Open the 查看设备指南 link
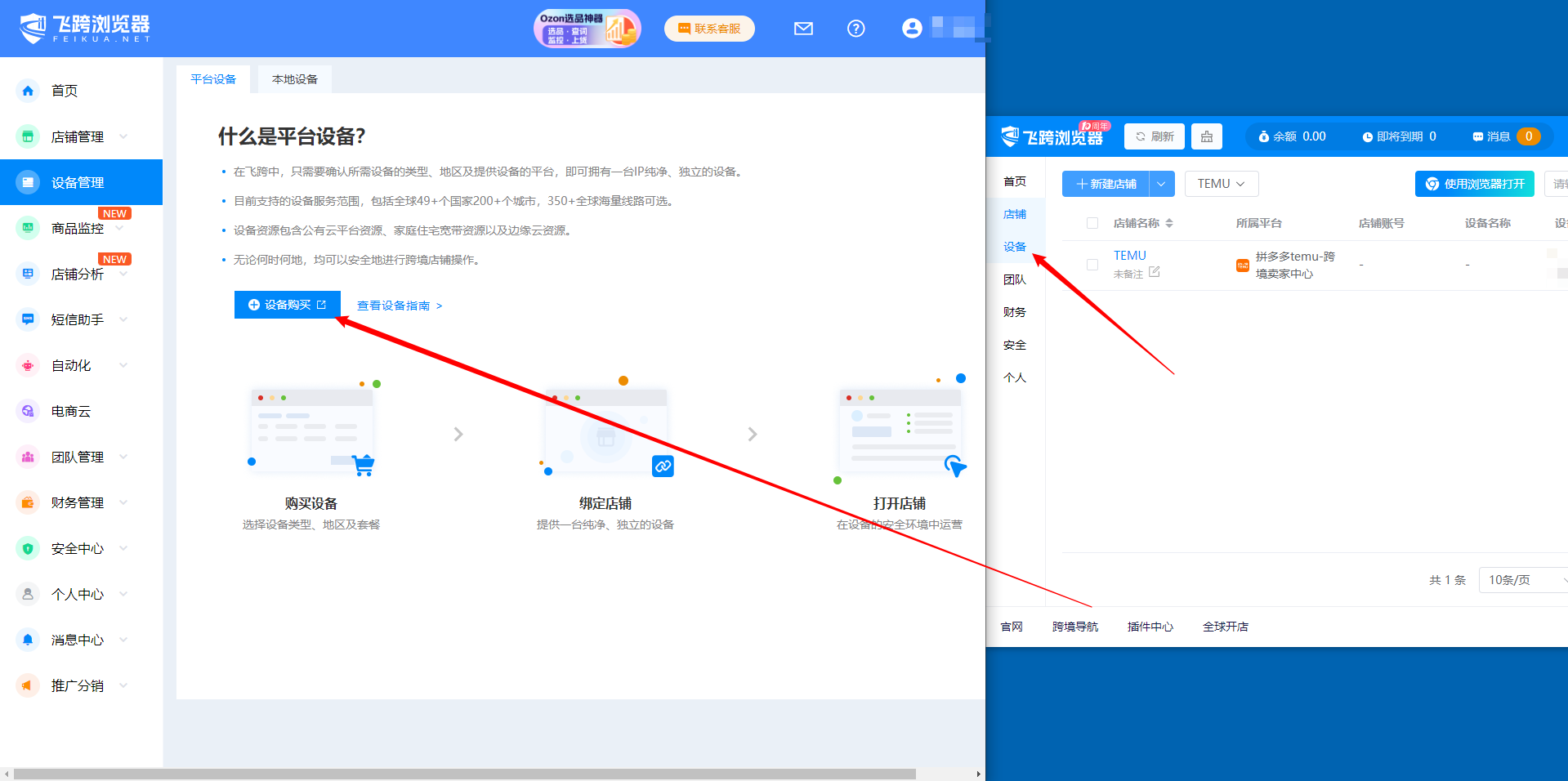The height and width of the screenshot is (781, 1568). 399,306
